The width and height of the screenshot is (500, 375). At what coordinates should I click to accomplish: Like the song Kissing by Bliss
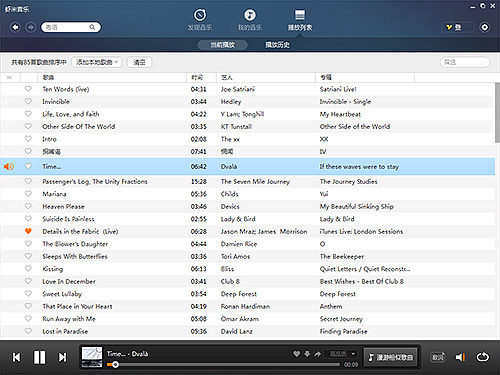tap(28, 268)
